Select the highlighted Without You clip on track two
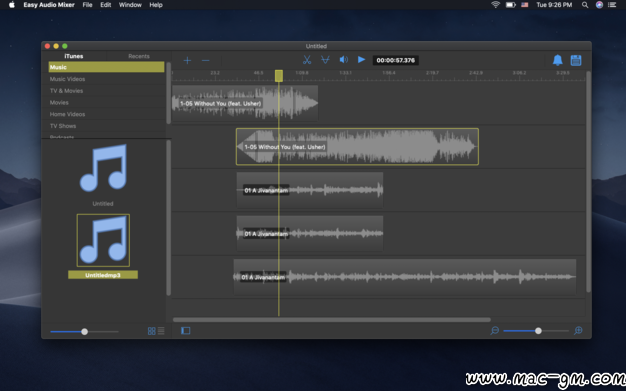The image size is (626, 391). [357, 147]
